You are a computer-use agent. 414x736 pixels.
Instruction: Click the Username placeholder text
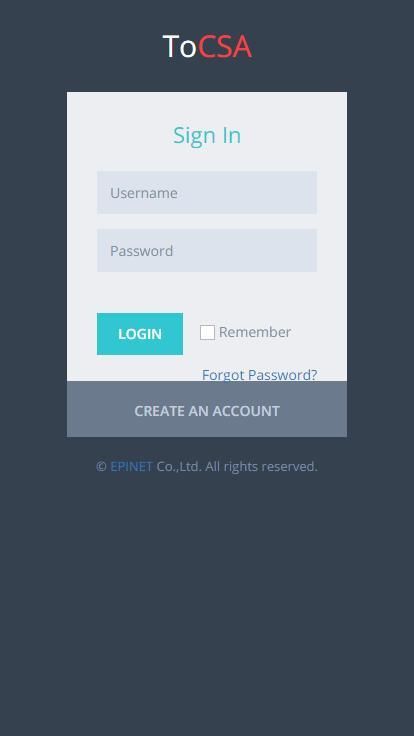point(144,193)
